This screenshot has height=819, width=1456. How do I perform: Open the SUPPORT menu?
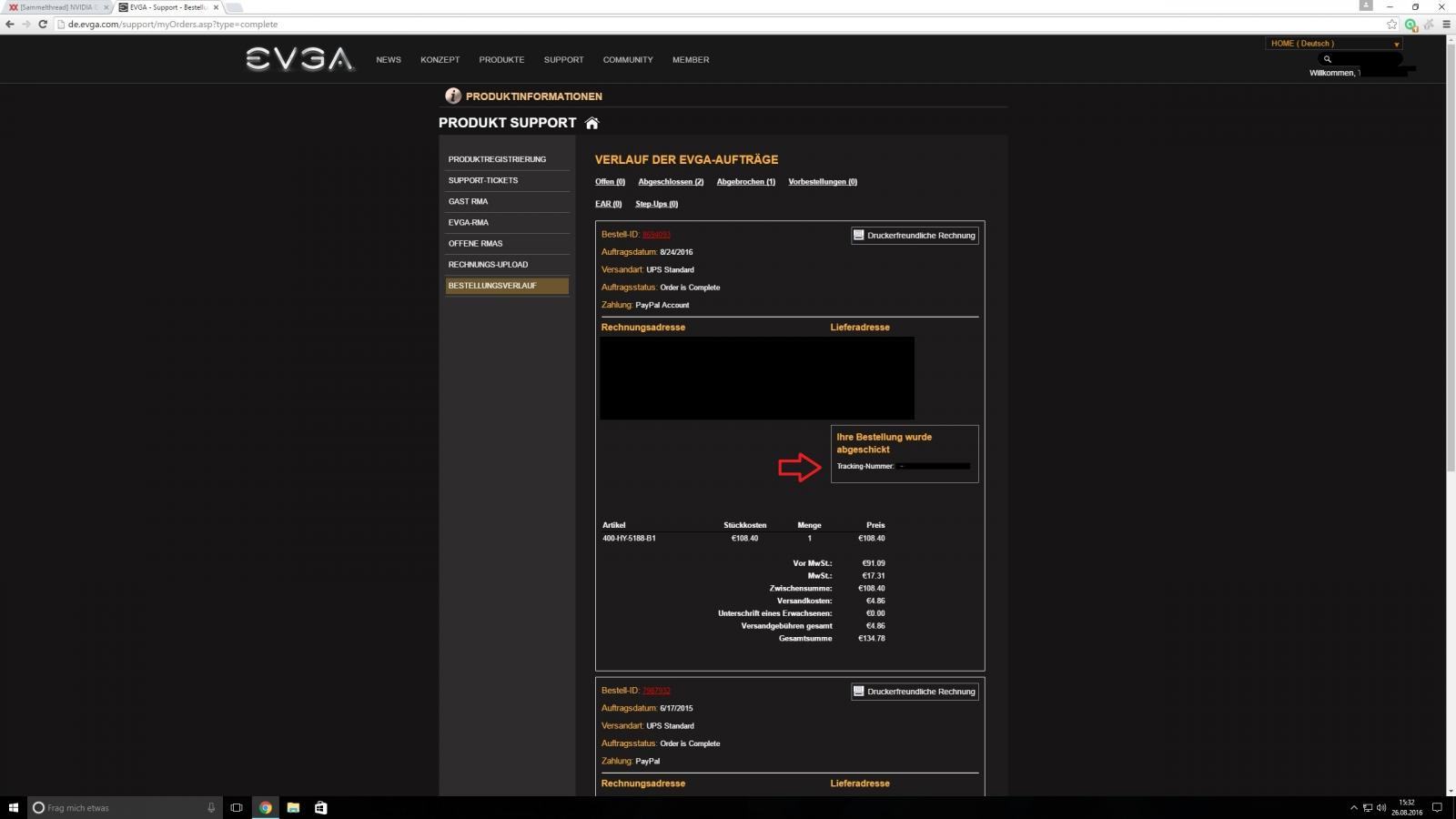(x=563, y=60)
